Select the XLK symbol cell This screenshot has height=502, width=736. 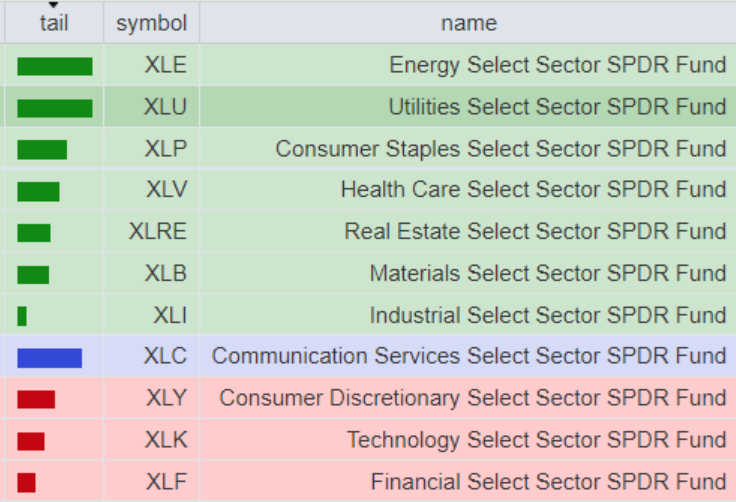[166, 440]
